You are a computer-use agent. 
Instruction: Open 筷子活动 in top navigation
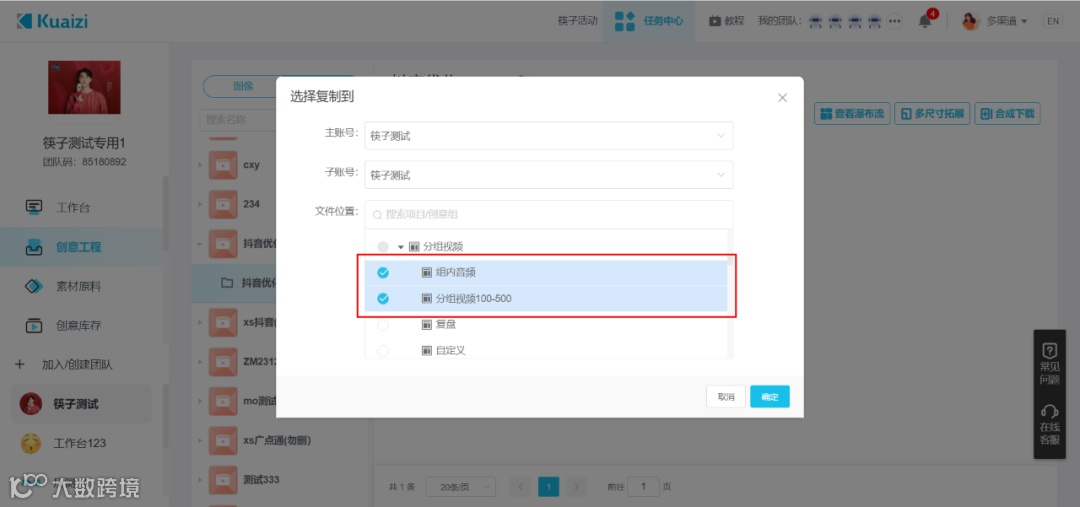point(577,21)
